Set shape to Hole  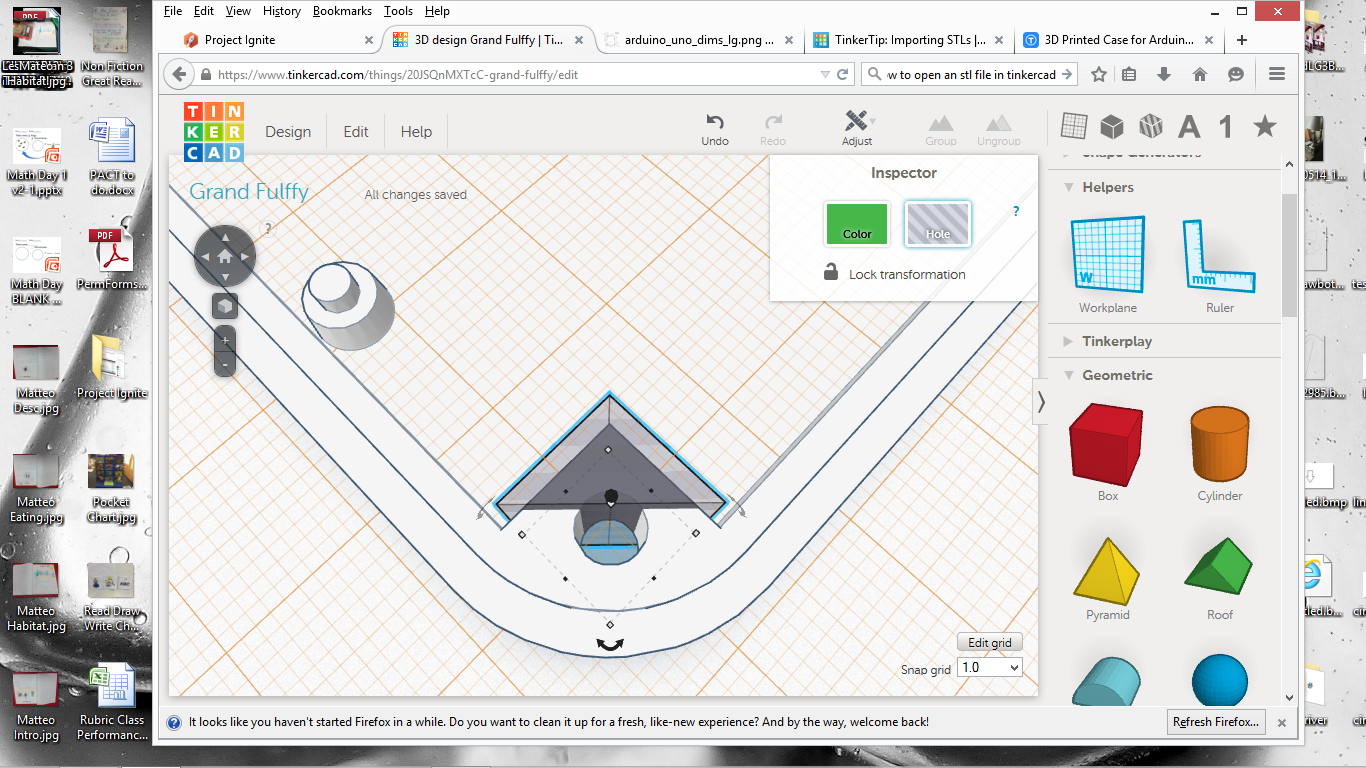tap(937, 224)
